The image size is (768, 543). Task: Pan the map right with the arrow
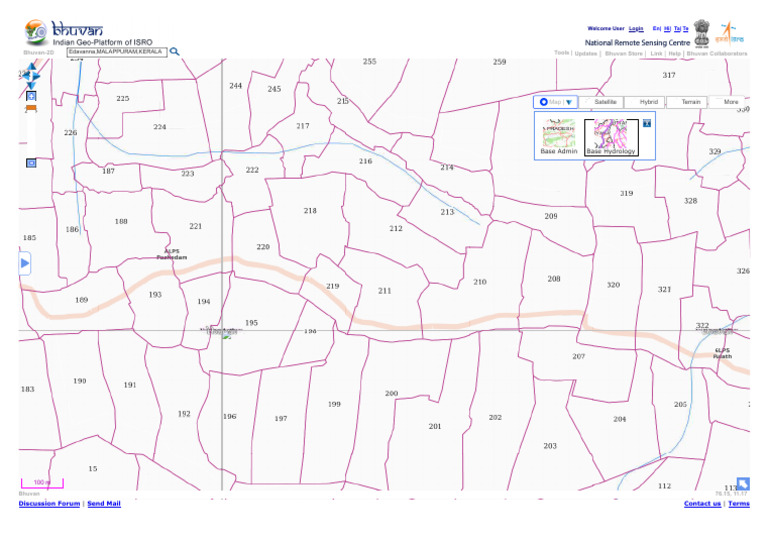click(37, 76)
